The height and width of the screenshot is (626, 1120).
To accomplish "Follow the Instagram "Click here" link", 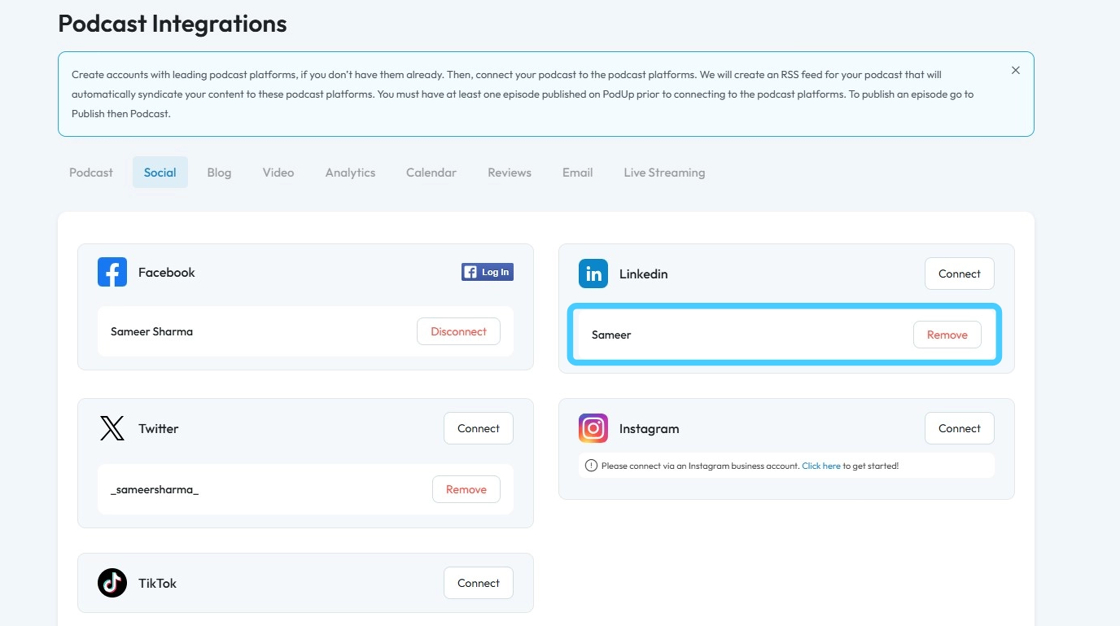I will point(821,466).
